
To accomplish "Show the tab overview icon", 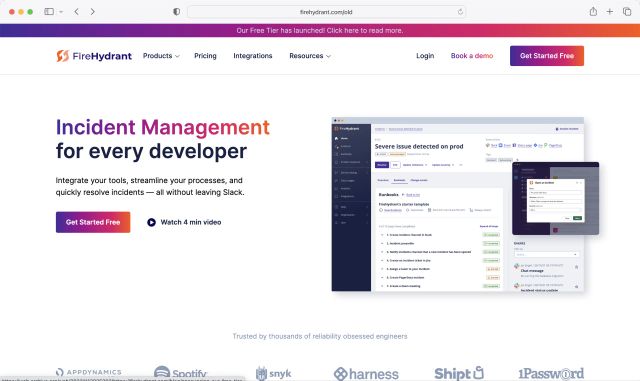I will [627, 11].
